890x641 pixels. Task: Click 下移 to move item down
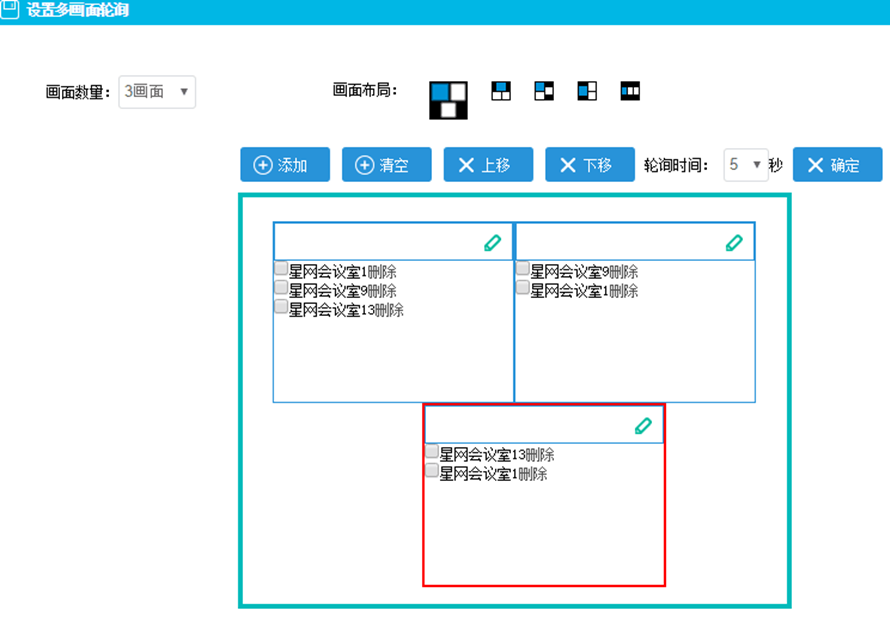pos(589,165)
